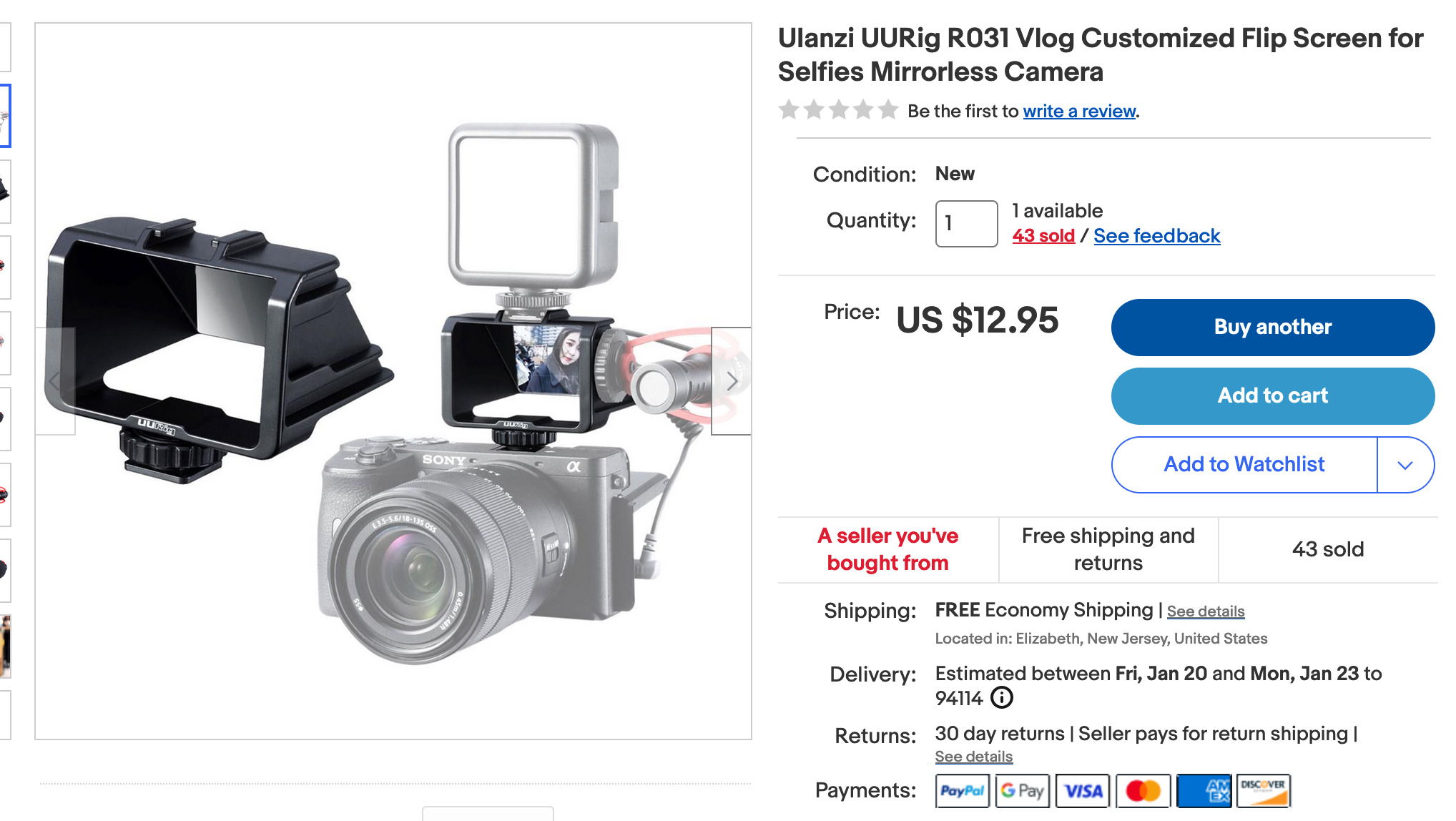The width and height of the screenshot is (1456, 821).
Task: Click the Add to Watchlist button
Action: click(x=1244, y=465)
